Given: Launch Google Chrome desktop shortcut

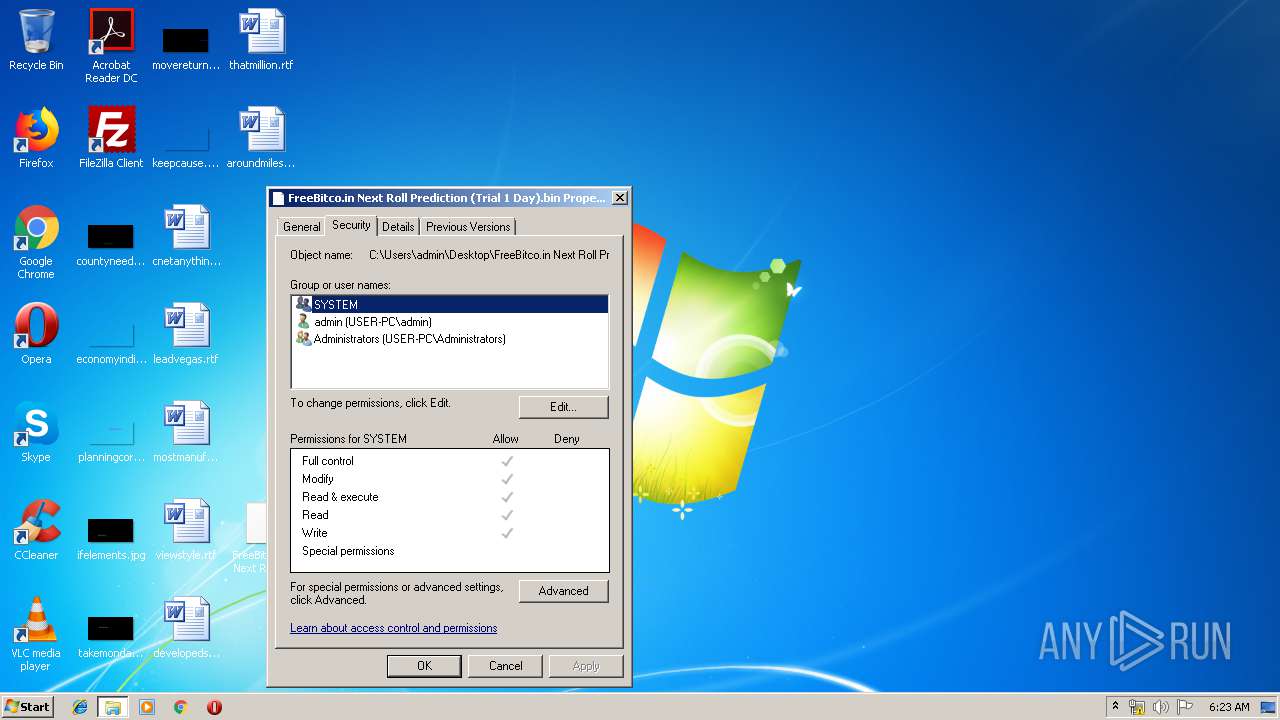Looking at the screenshot, I should point(36,241).
